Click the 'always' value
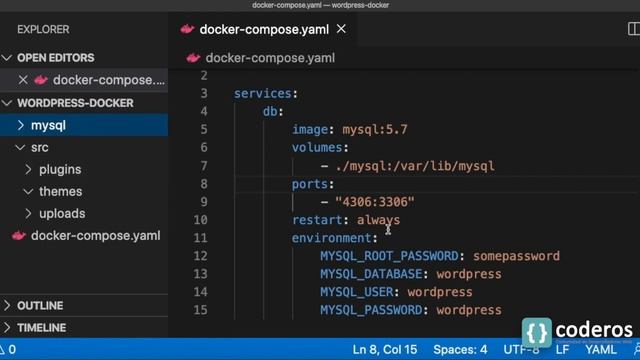The width and height of the screenshot is (640, 360). click(378, 220)
